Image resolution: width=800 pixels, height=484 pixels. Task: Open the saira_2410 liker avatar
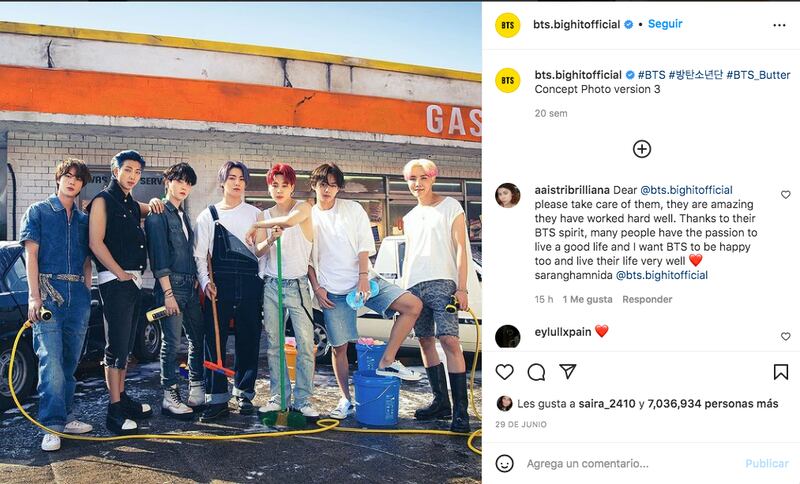pyautogui.click(x=504, y=403)
